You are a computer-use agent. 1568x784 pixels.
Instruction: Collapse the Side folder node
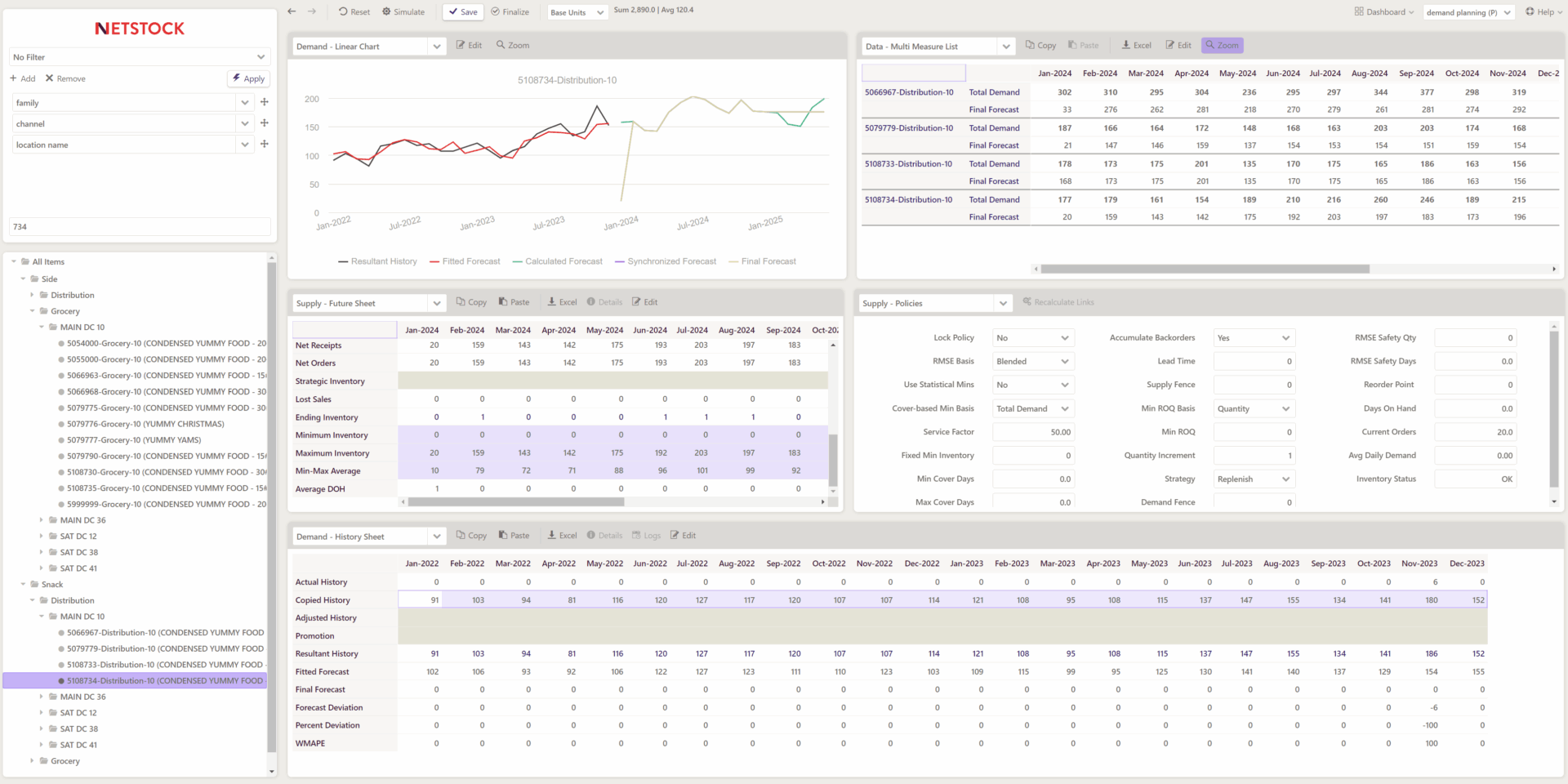coord(23,278)
